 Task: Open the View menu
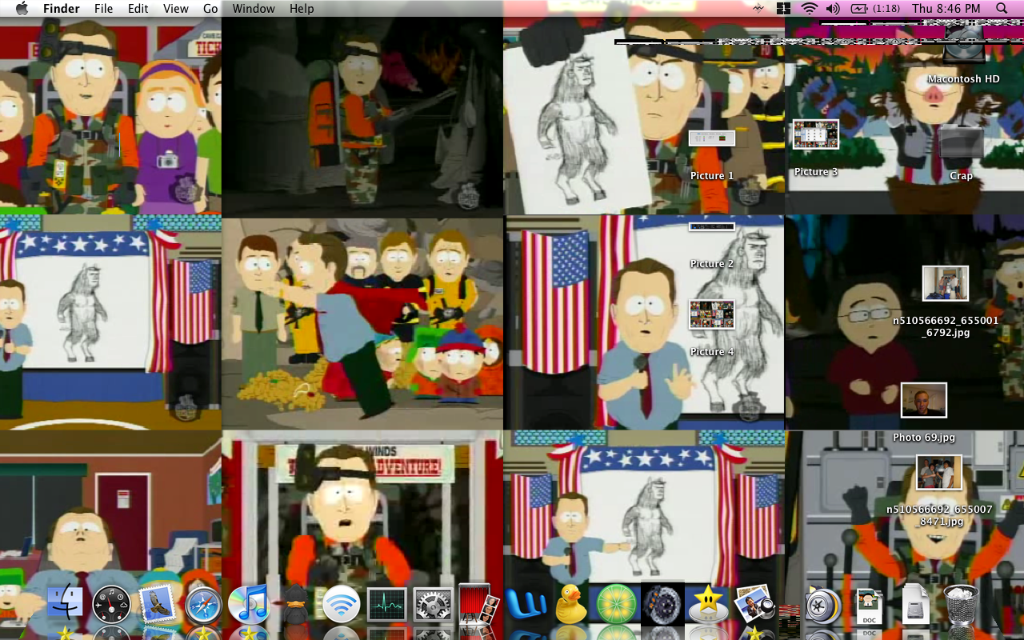click(x=176, y=8)
